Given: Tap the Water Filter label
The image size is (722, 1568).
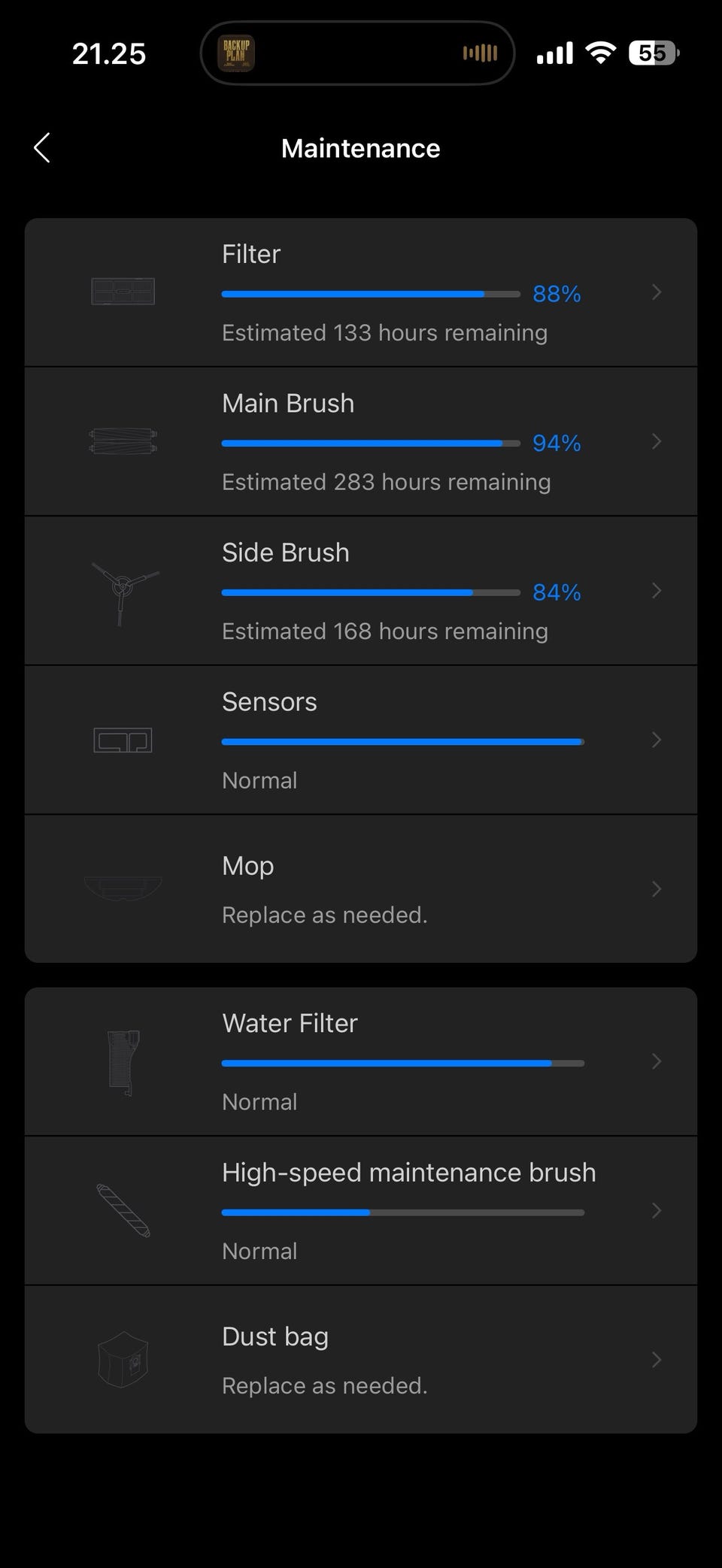Looking at the screenshot, I should click(x=290, y=1023).
